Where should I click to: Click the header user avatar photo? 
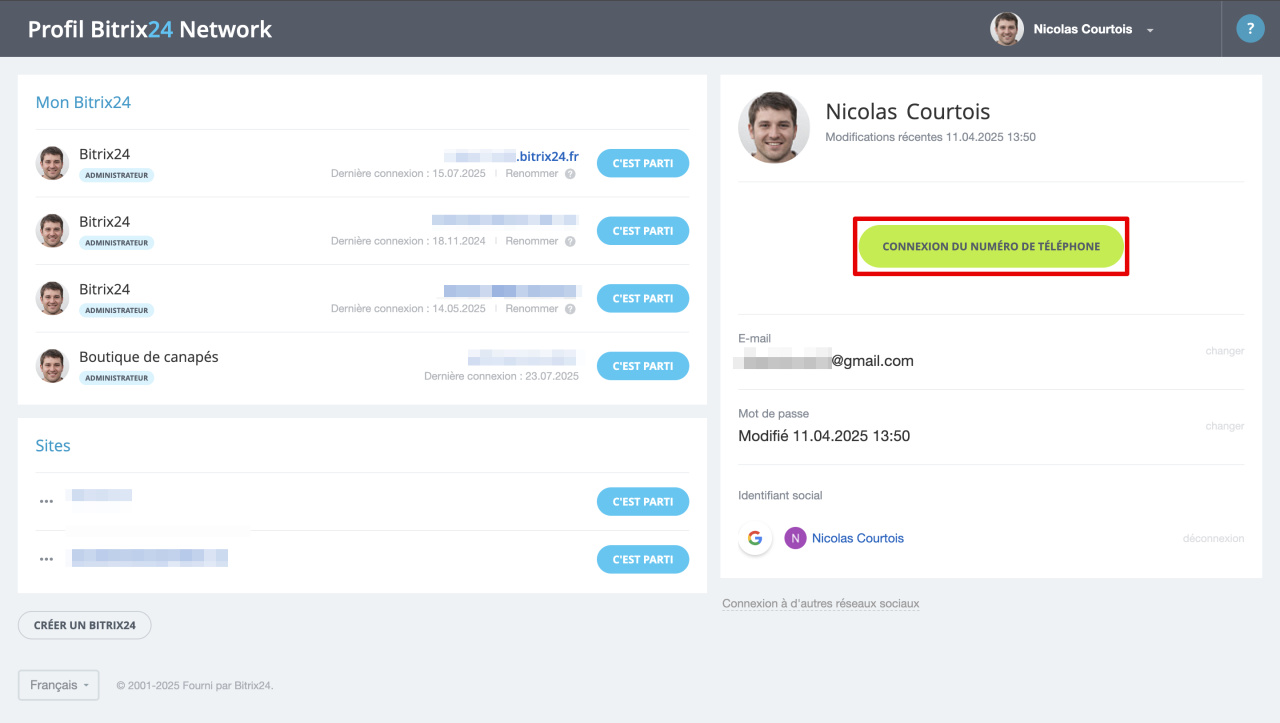click(1007, 29)
